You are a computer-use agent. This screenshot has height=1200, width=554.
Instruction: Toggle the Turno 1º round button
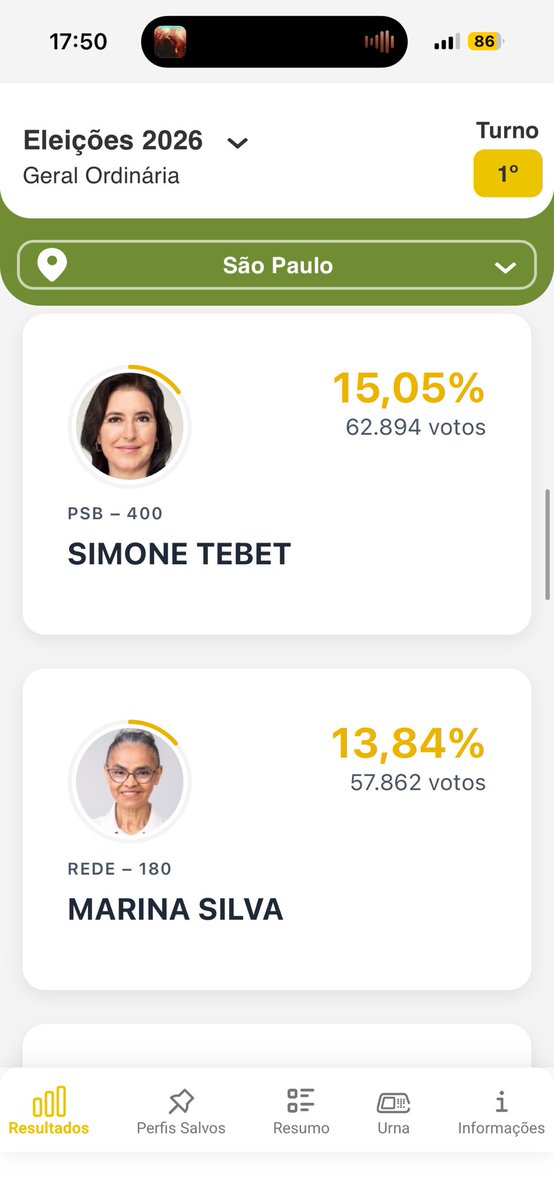click(508, 173)
